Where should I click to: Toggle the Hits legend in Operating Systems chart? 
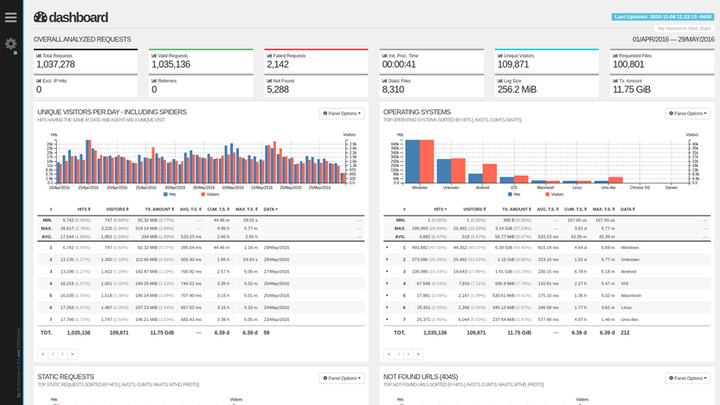point(514,194)
